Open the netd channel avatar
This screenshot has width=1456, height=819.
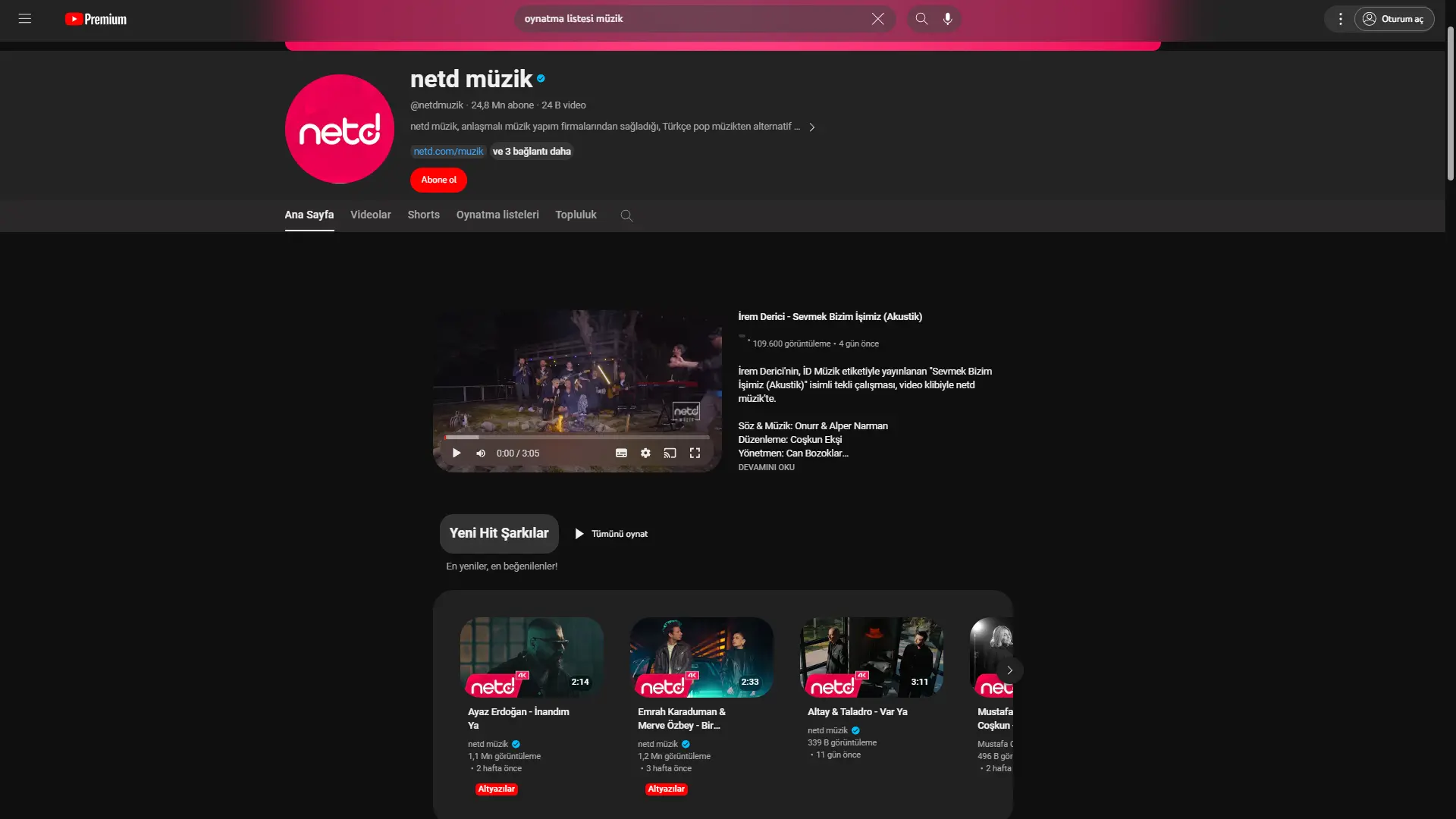pyautogui.click(x=339, y=129)
